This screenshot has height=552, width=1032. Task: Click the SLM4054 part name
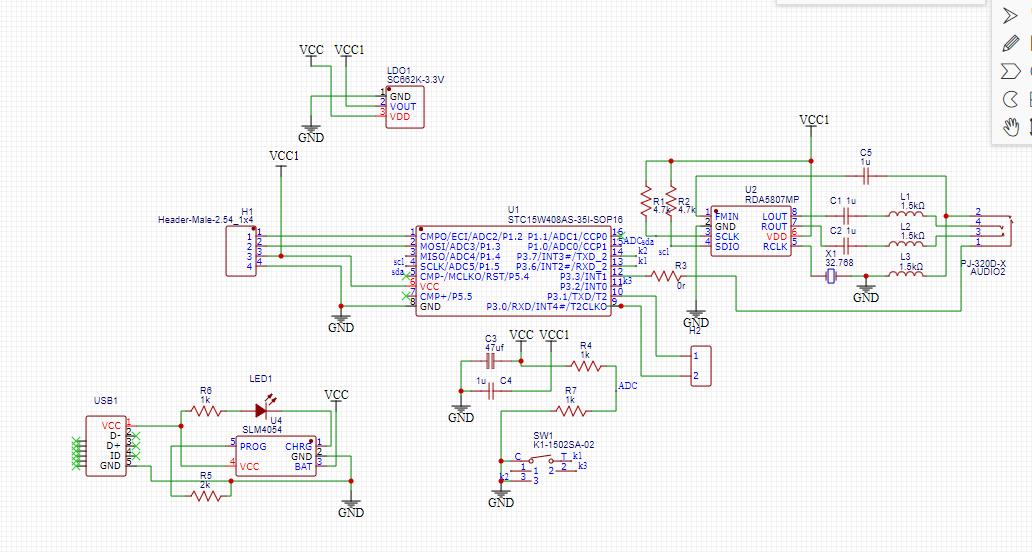262,430
